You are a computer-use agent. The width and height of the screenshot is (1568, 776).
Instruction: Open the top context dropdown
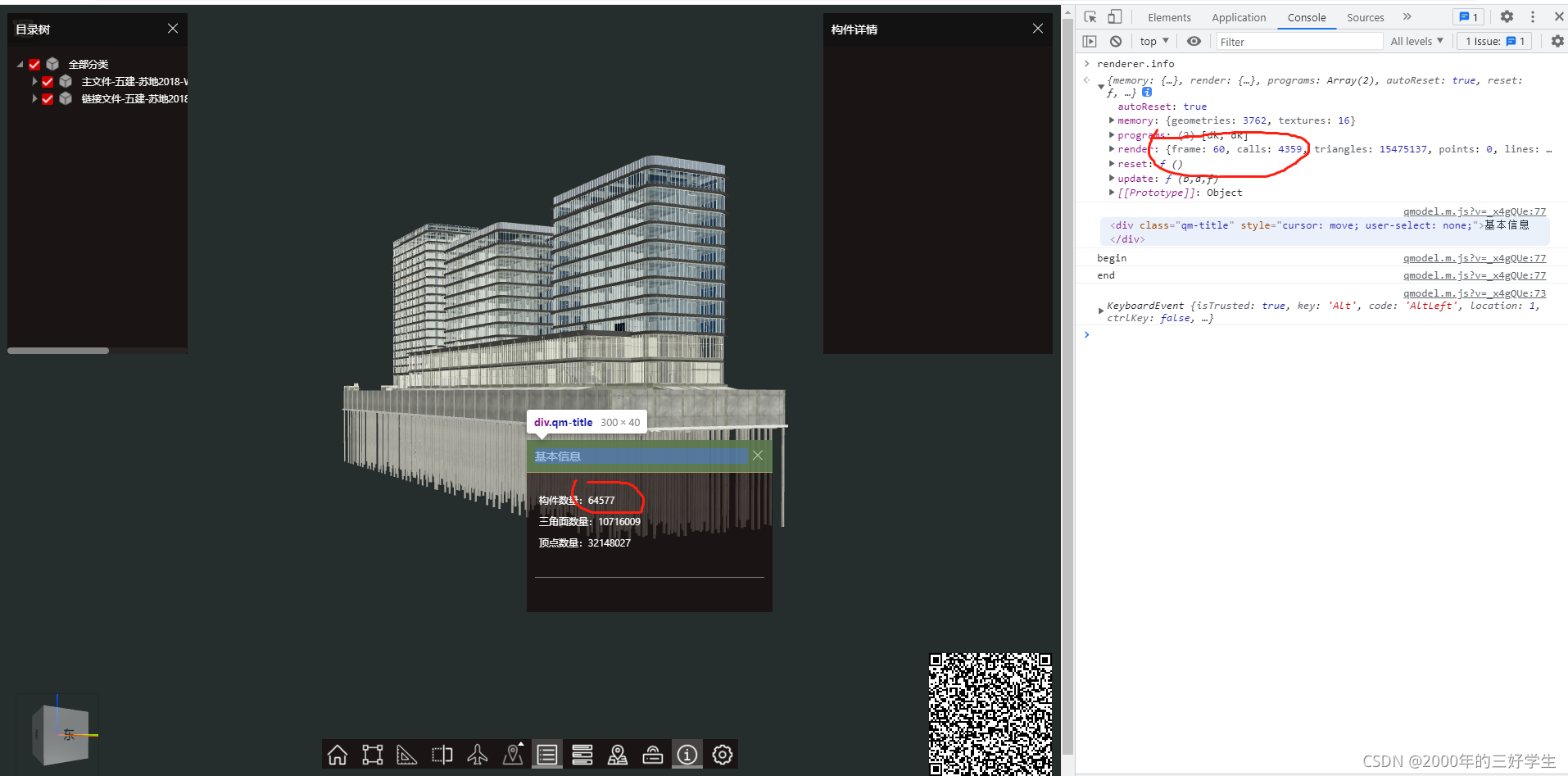click(1154, 41)
